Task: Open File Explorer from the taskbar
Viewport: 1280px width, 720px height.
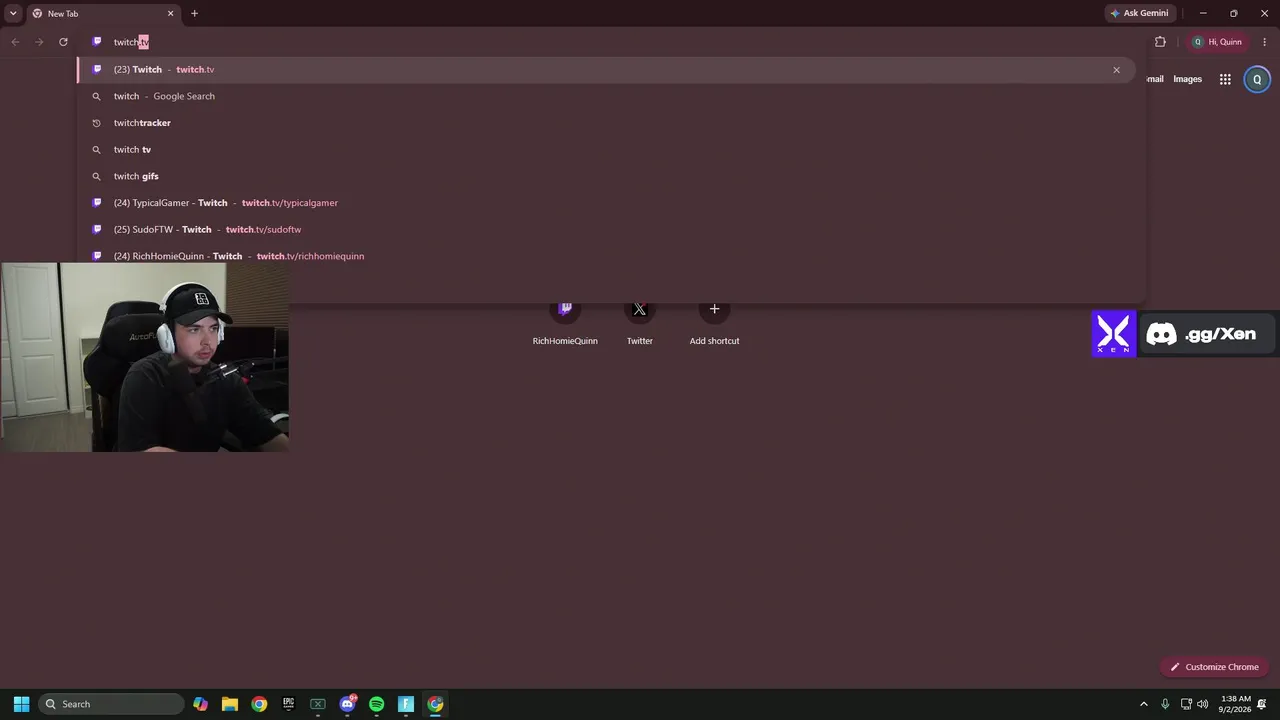Action: 230,704
